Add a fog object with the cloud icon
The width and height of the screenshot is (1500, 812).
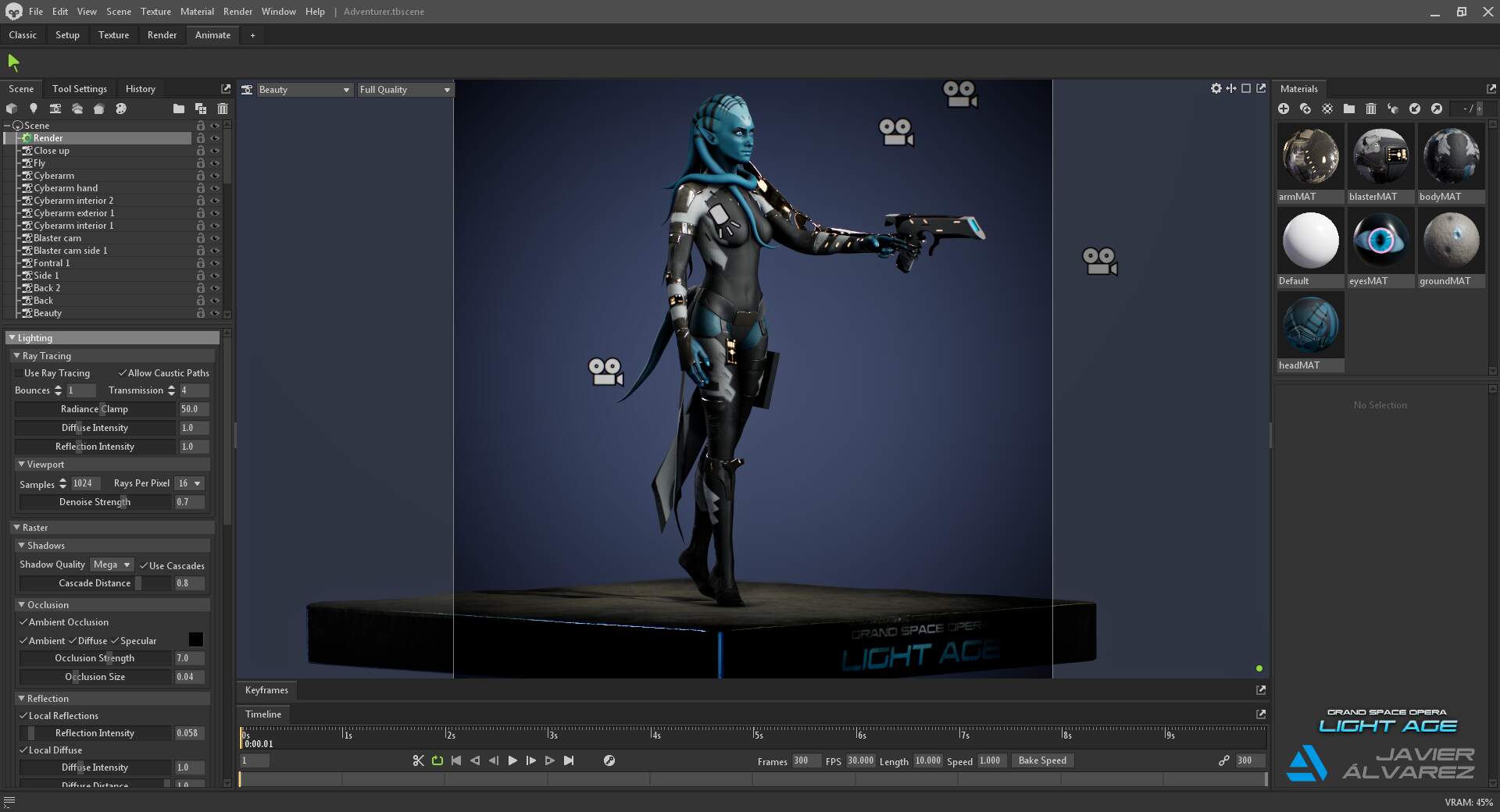[77, 109]
